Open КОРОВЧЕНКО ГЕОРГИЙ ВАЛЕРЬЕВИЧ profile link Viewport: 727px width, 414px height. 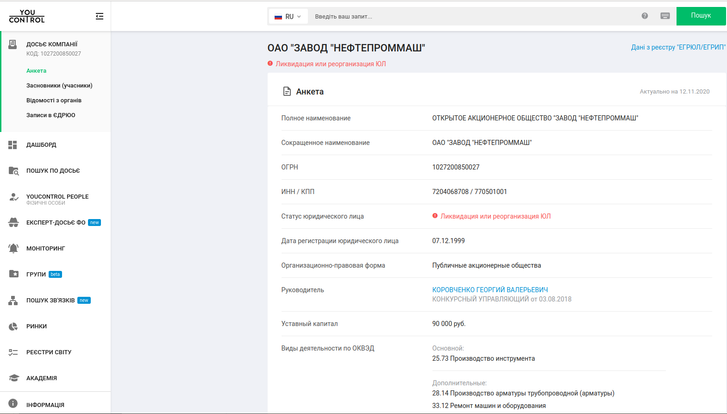click(x=490, y=290)
